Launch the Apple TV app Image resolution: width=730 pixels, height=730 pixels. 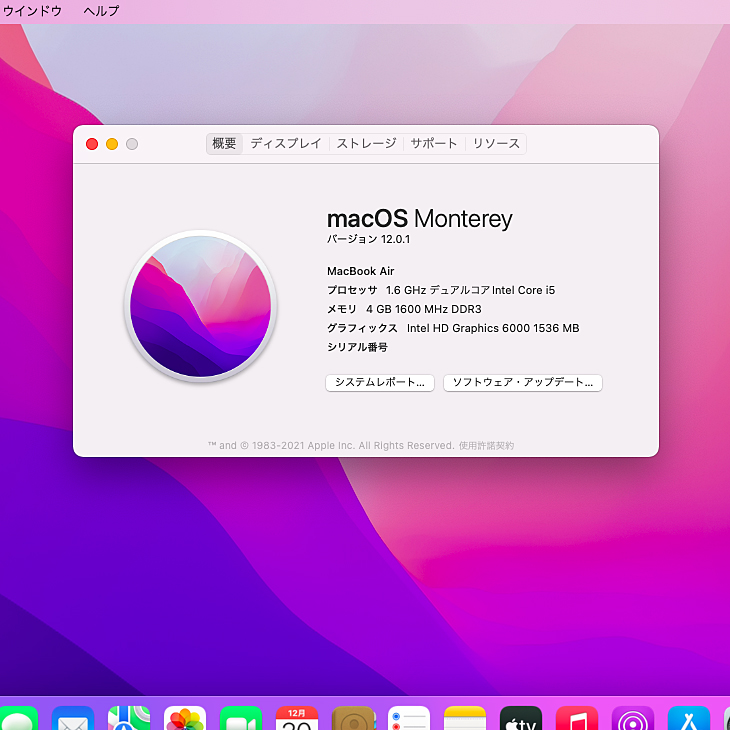(x=521, y=719)
